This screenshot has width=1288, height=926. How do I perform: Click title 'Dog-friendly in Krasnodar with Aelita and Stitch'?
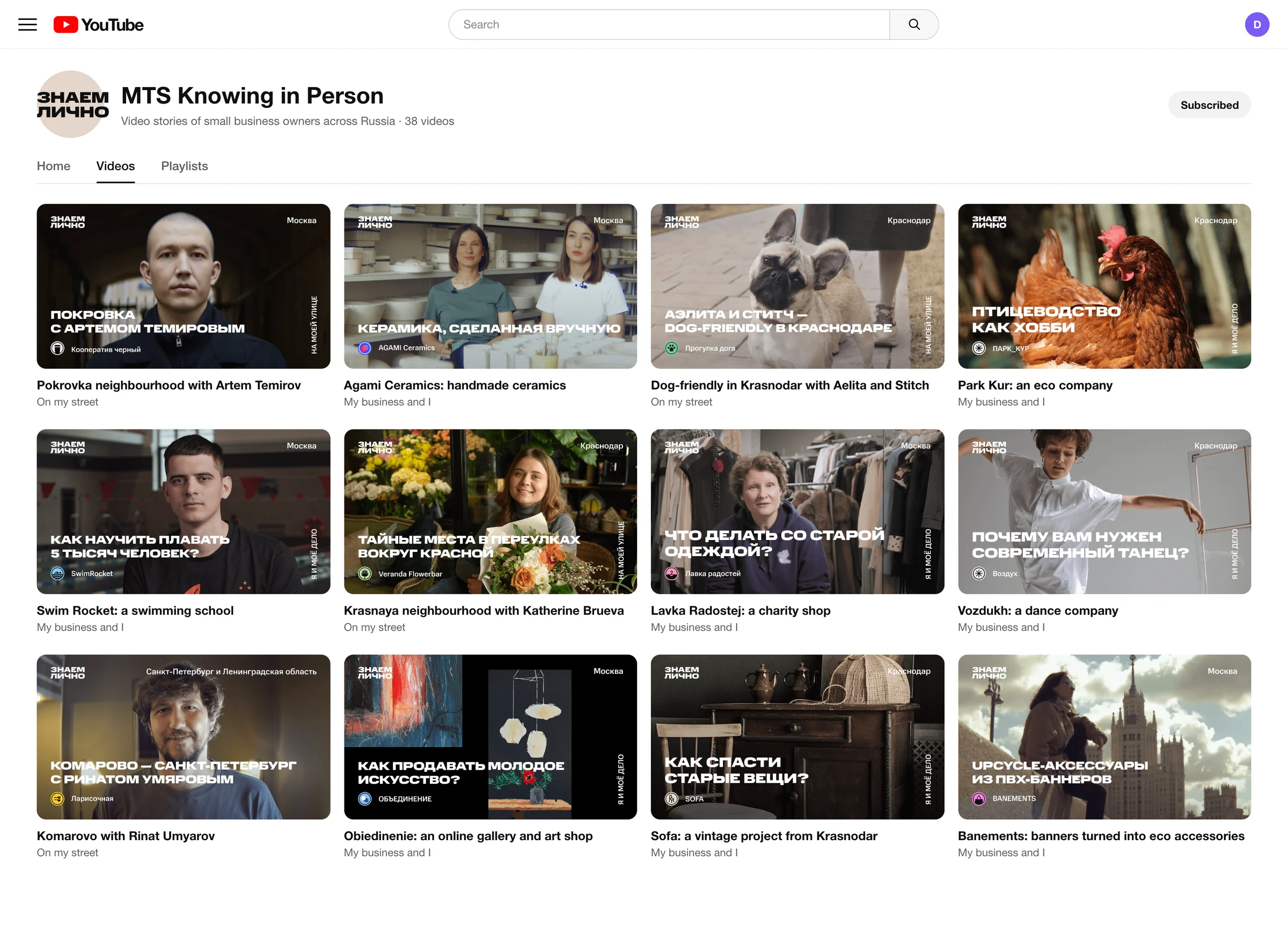pos(790,385)
